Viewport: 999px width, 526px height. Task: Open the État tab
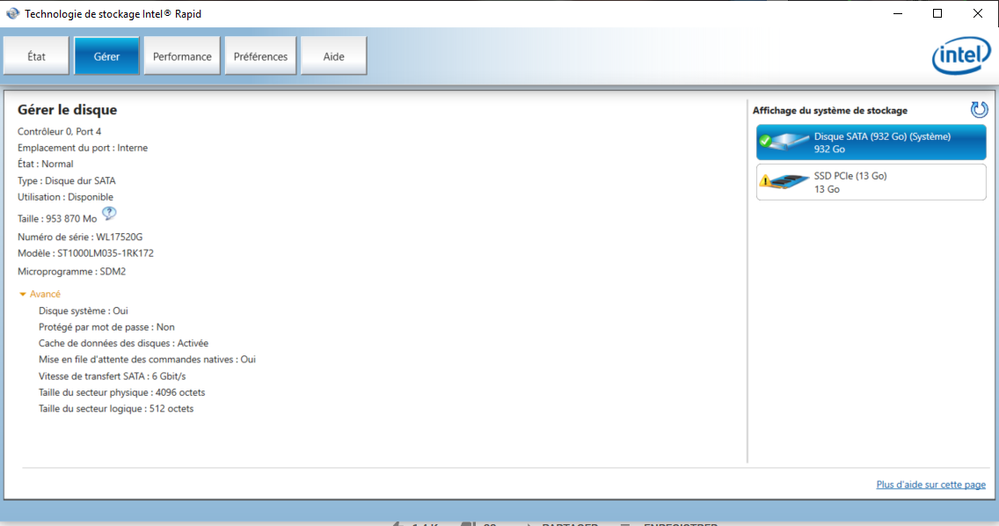pyautogui.click(x=36, y=56)
